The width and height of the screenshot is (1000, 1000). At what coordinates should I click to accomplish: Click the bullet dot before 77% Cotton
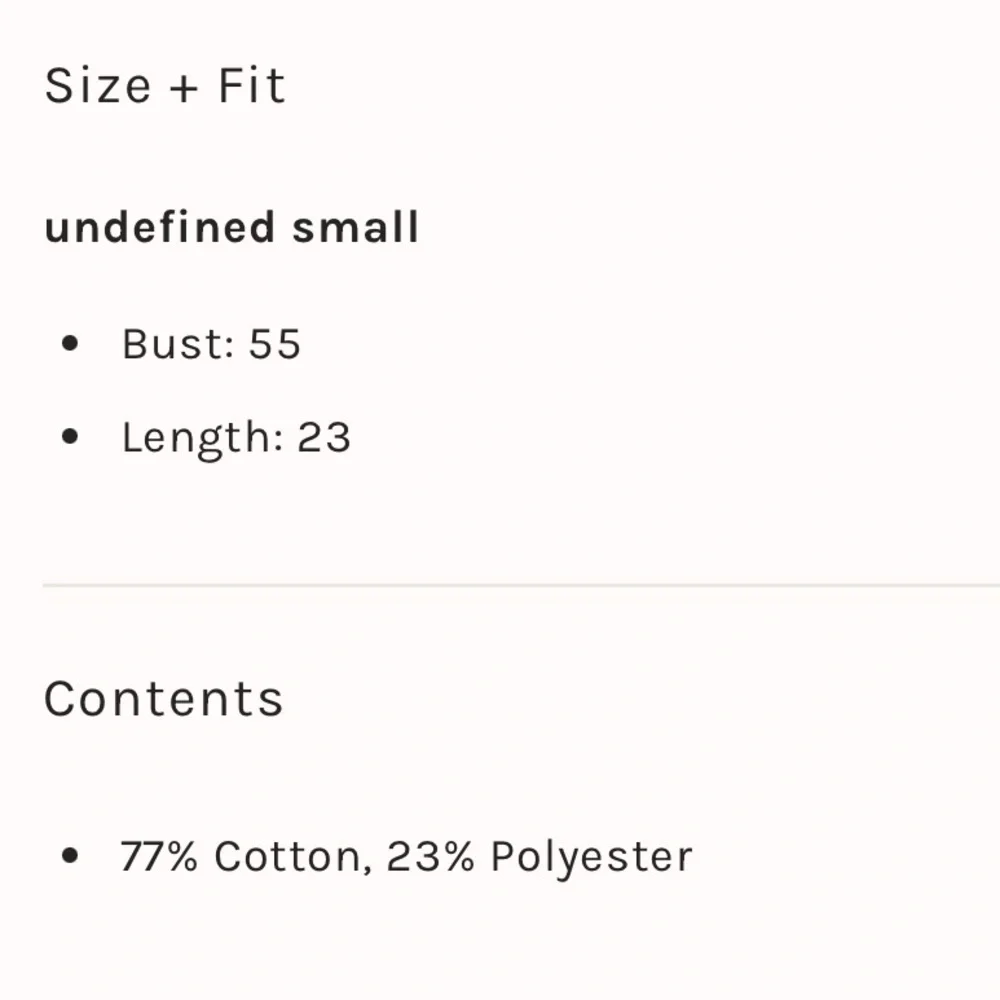point(70,856)
